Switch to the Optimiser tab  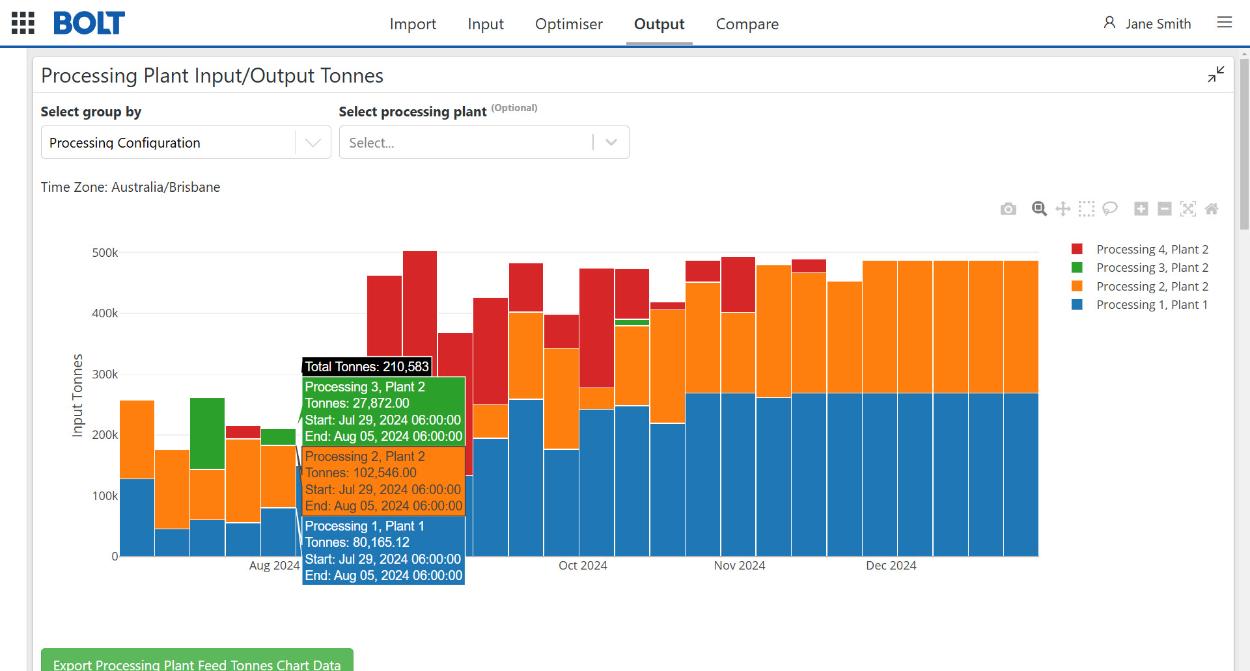[x=569, y=24]
